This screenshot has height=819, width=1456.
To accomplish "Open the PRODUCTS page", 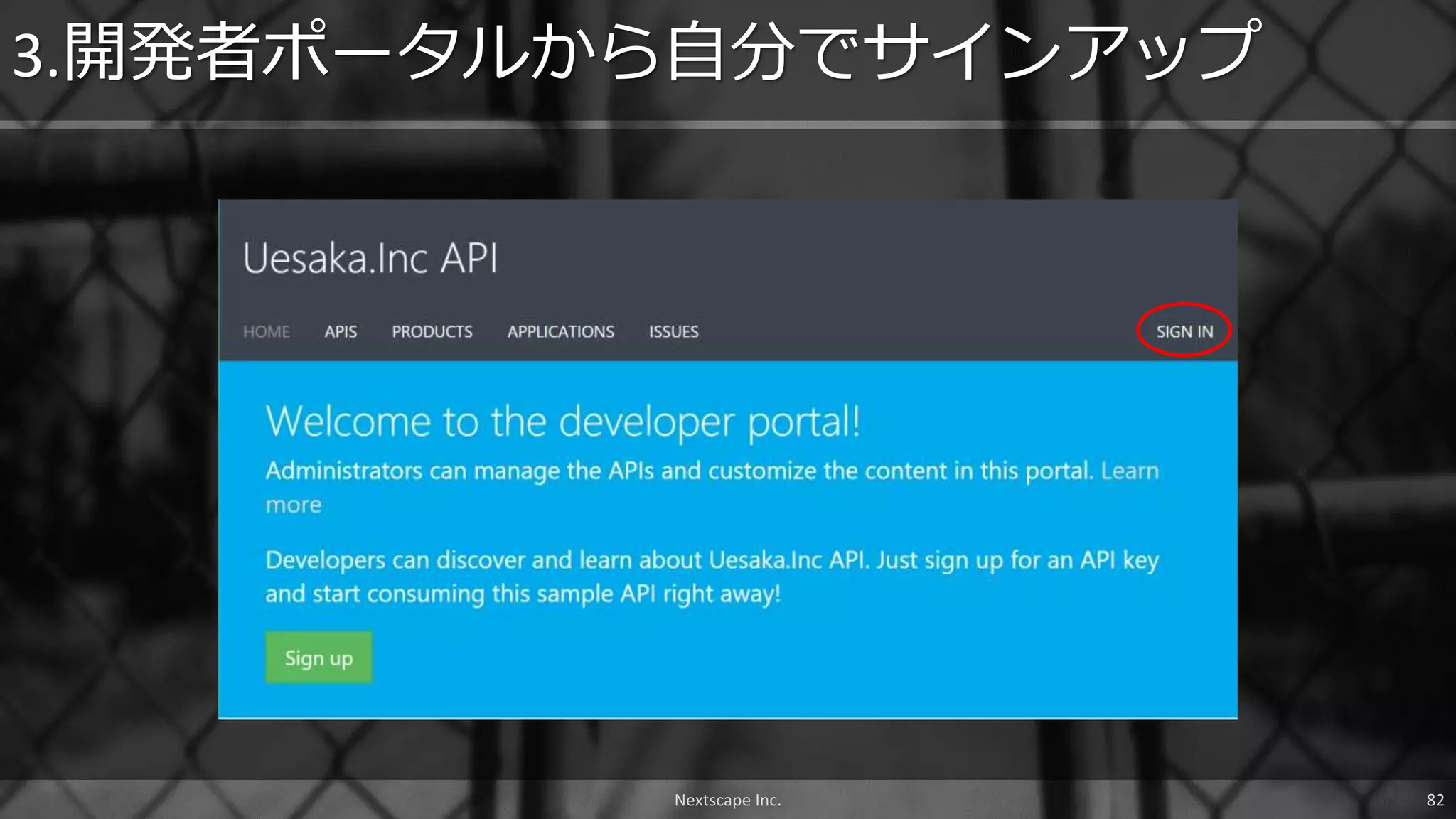I will 432,332.
